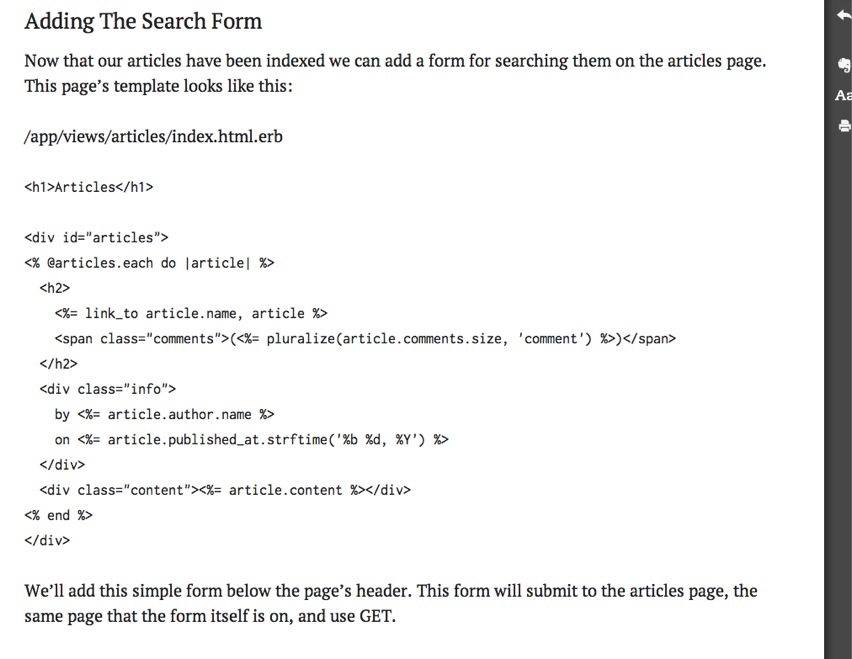Click the div class="content" code line

coord(225,490)
